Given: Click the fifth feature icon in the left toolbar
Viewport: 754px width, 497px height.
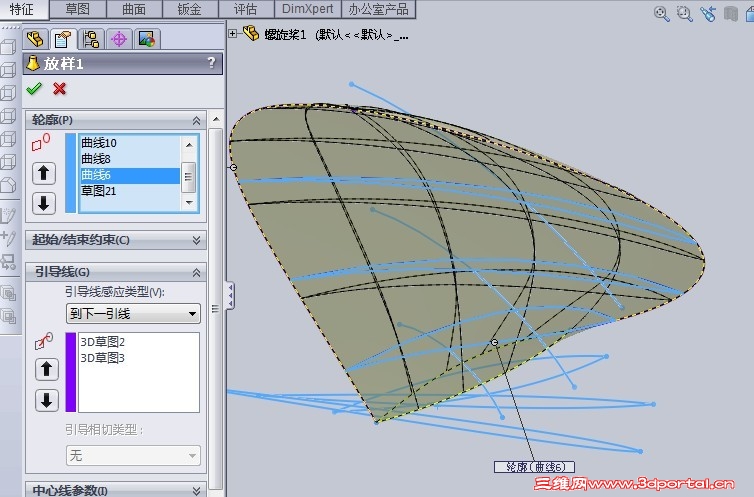Looking at the screenshot, I should 9,139.
